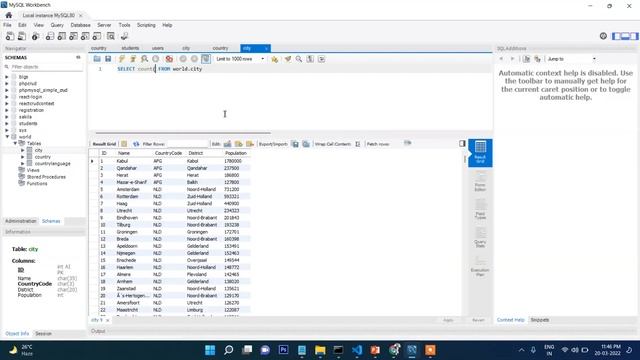The width and height of the screenshot is (640, 360).
Task: Execute the query with the lightning bolt
Action: pyautogui.click(x=122, y=59)
